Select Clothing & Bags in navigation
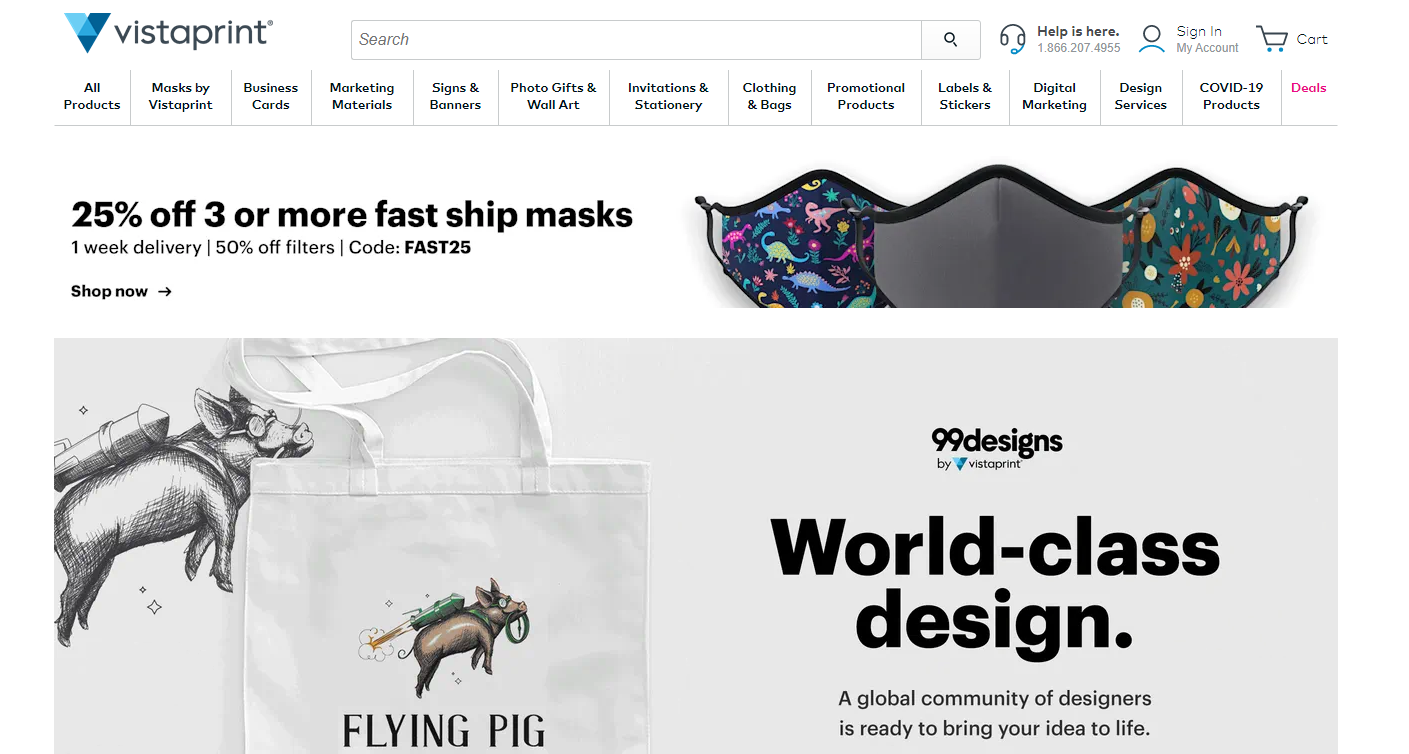The height and width of the screenshot is (754, 1409). [769, 96]
